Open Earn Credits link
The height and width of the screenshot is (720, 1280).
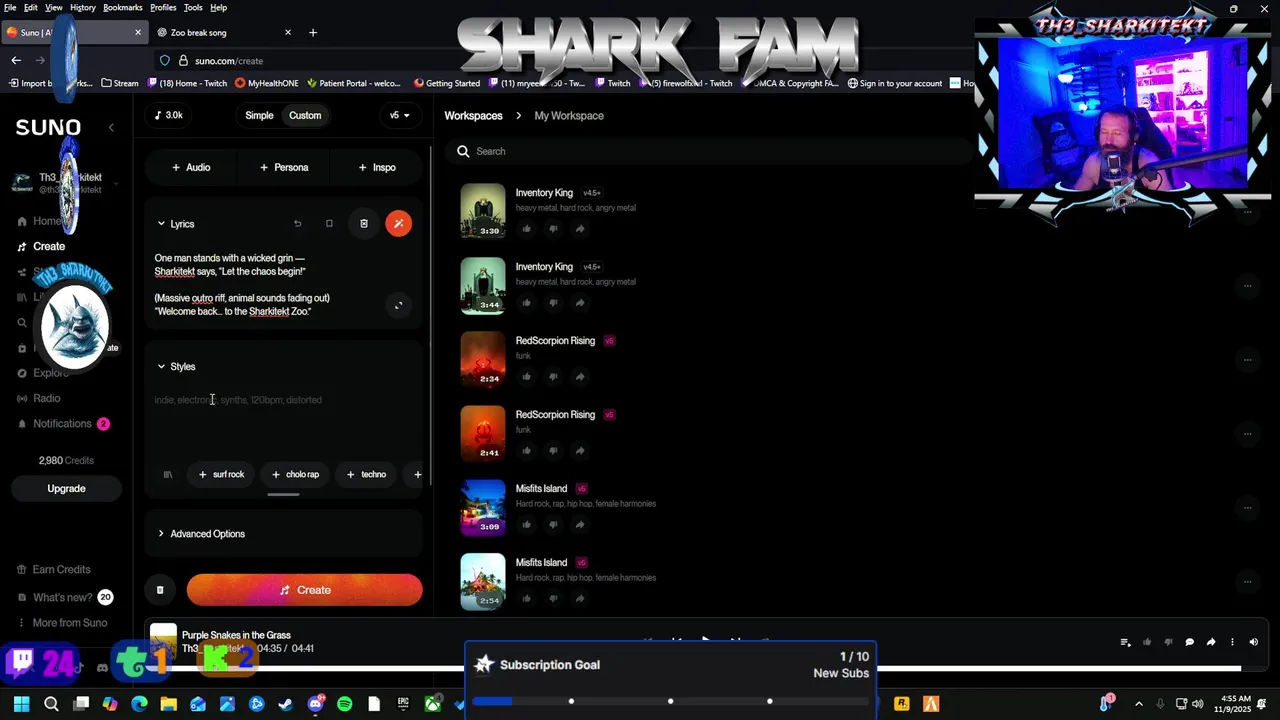(61, 570)
